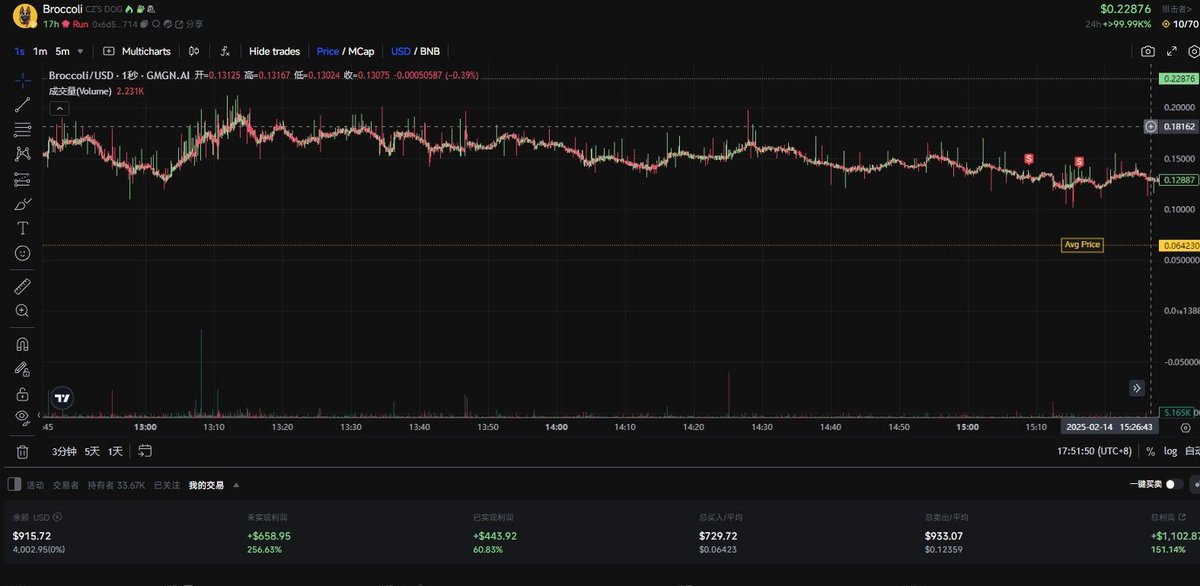Screen dimensions: 1200x586
Task: Select the brush drawing tool
Action: pos(22,203)
